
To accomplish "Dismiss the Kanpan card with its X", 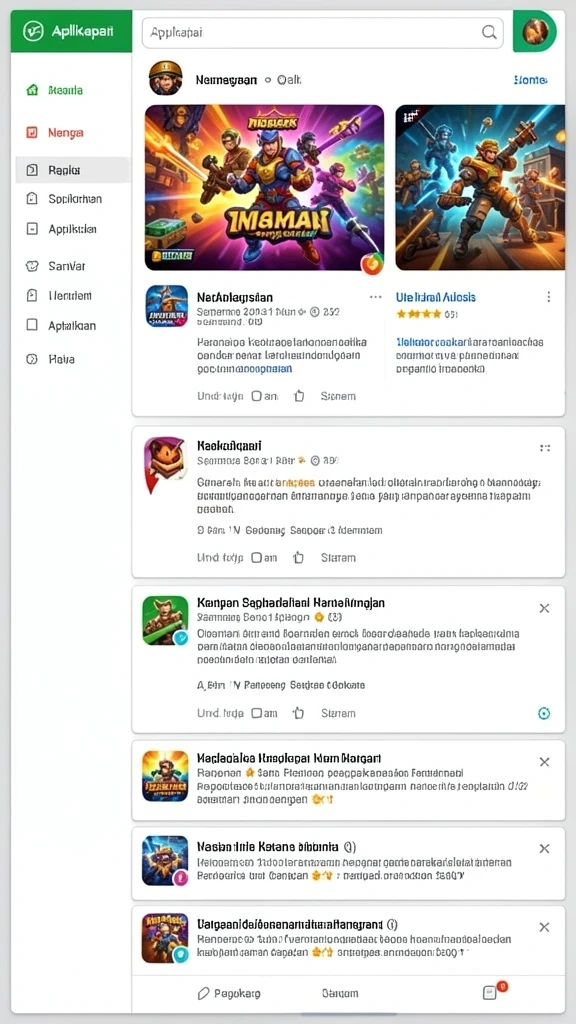I will 544,609.
